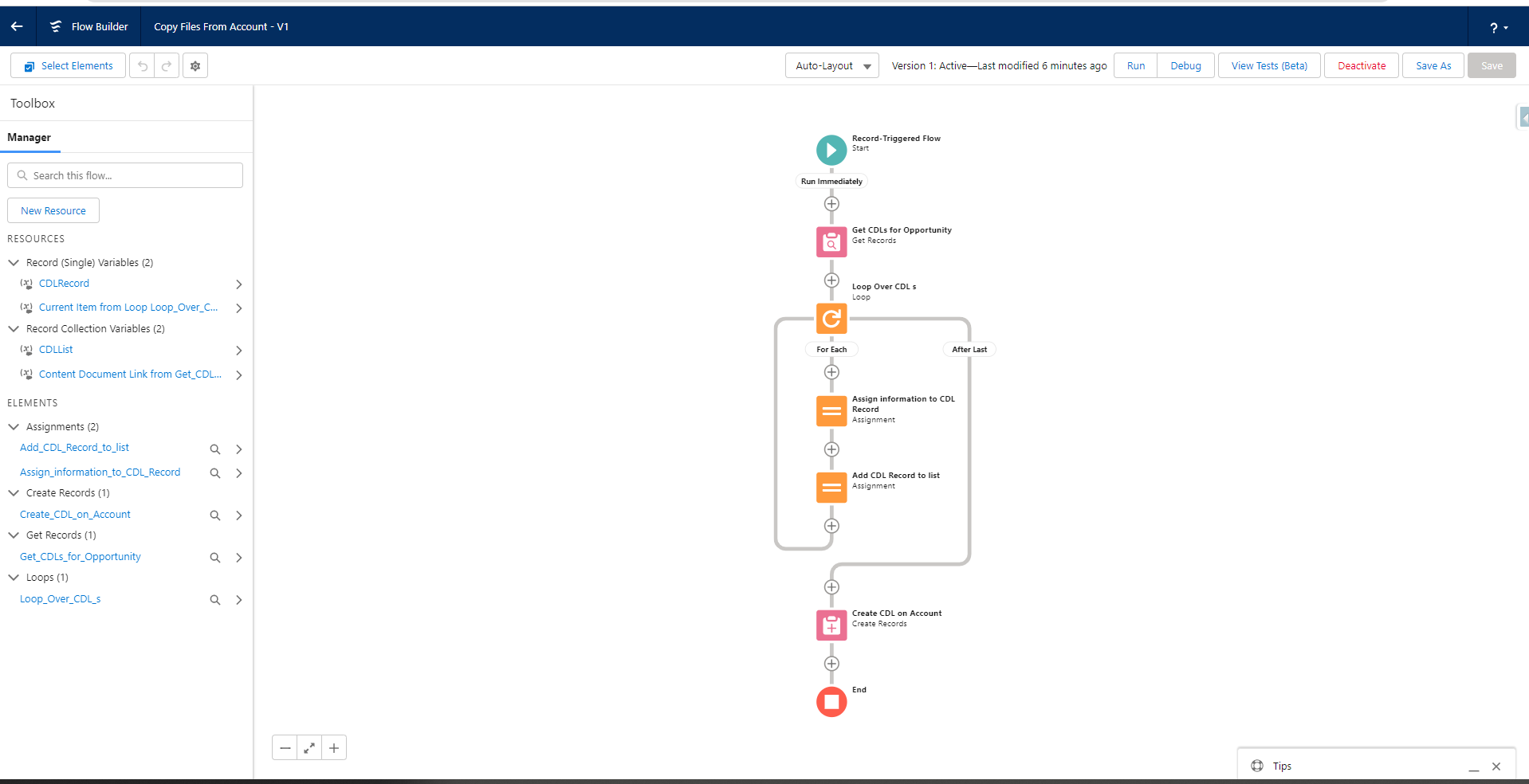Click the back arrow in header
Viewport: 1529px width, 784px height.
coord(17,26)
